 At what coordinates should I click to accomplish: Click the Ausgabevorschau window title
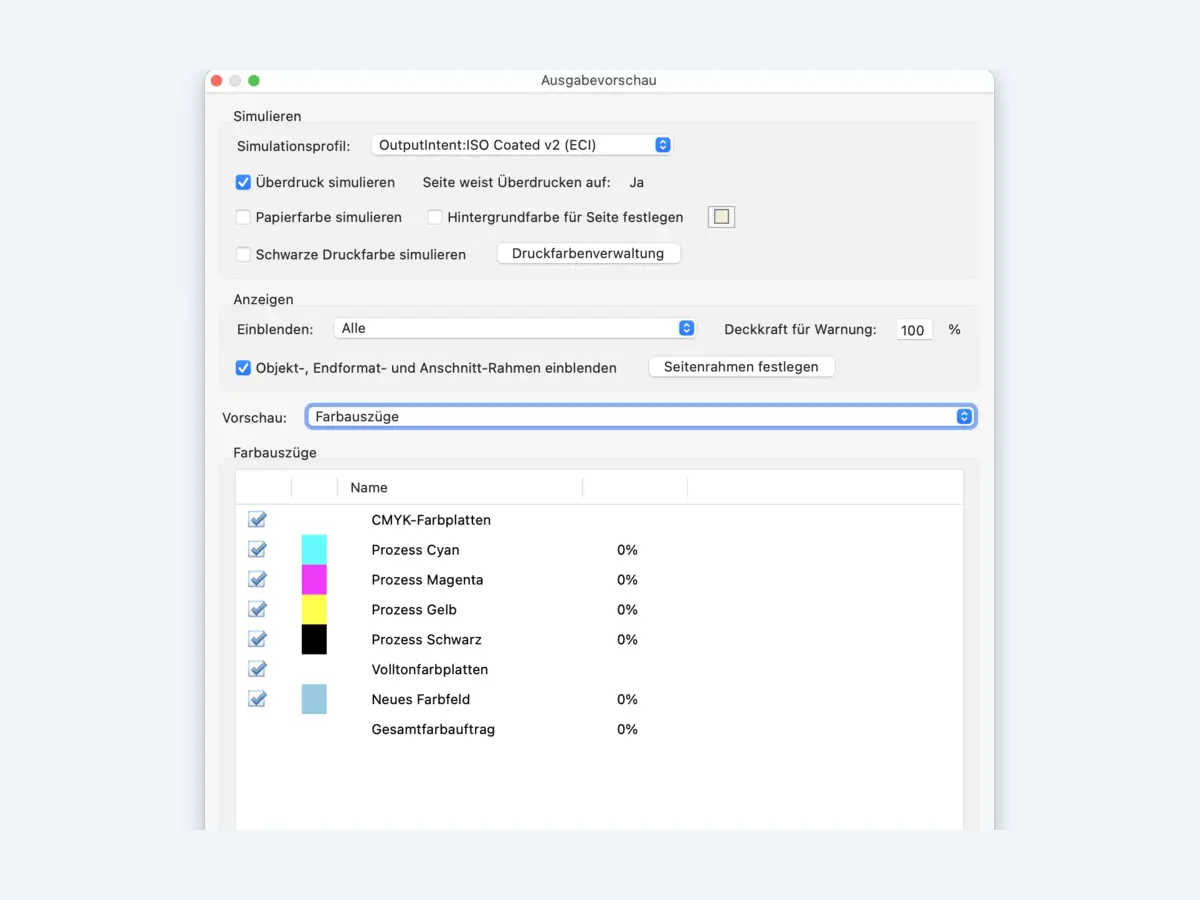[599, 80]
